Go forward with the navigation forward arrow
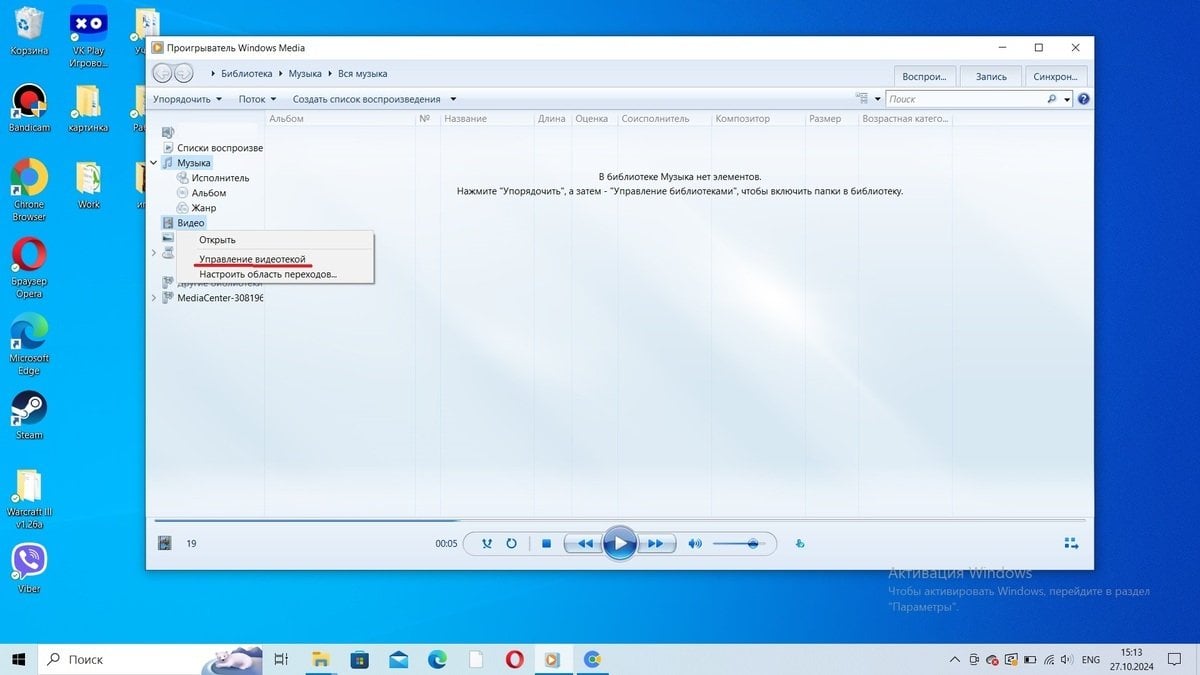Viewport: 1200px width, 675px height. click(x=183, y=73)
